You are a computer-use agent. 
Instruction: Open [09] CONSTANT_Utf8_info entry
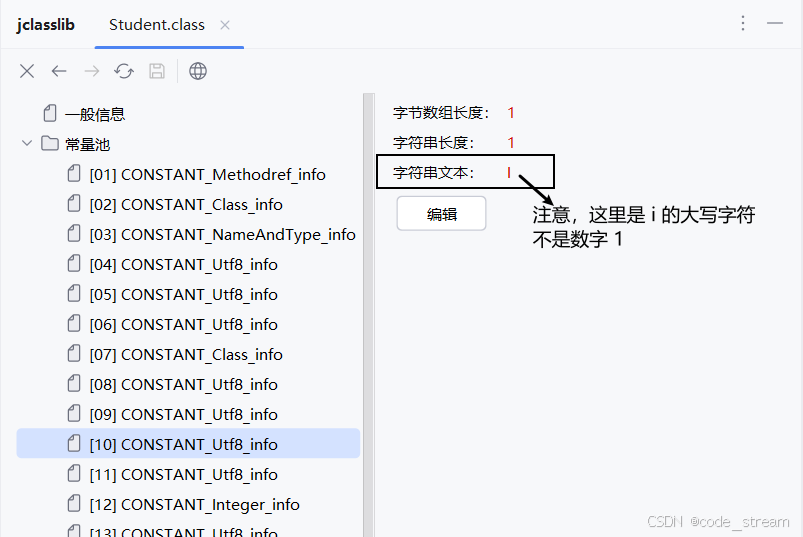pyautogui.click(x=183, y=415)
